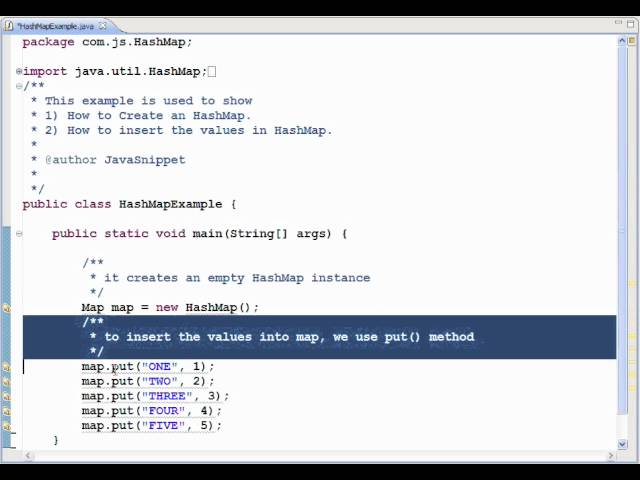Select the HashMapExample.java editor tab
The width and height of the screenshot is (640, 480).
coord(56,26)
